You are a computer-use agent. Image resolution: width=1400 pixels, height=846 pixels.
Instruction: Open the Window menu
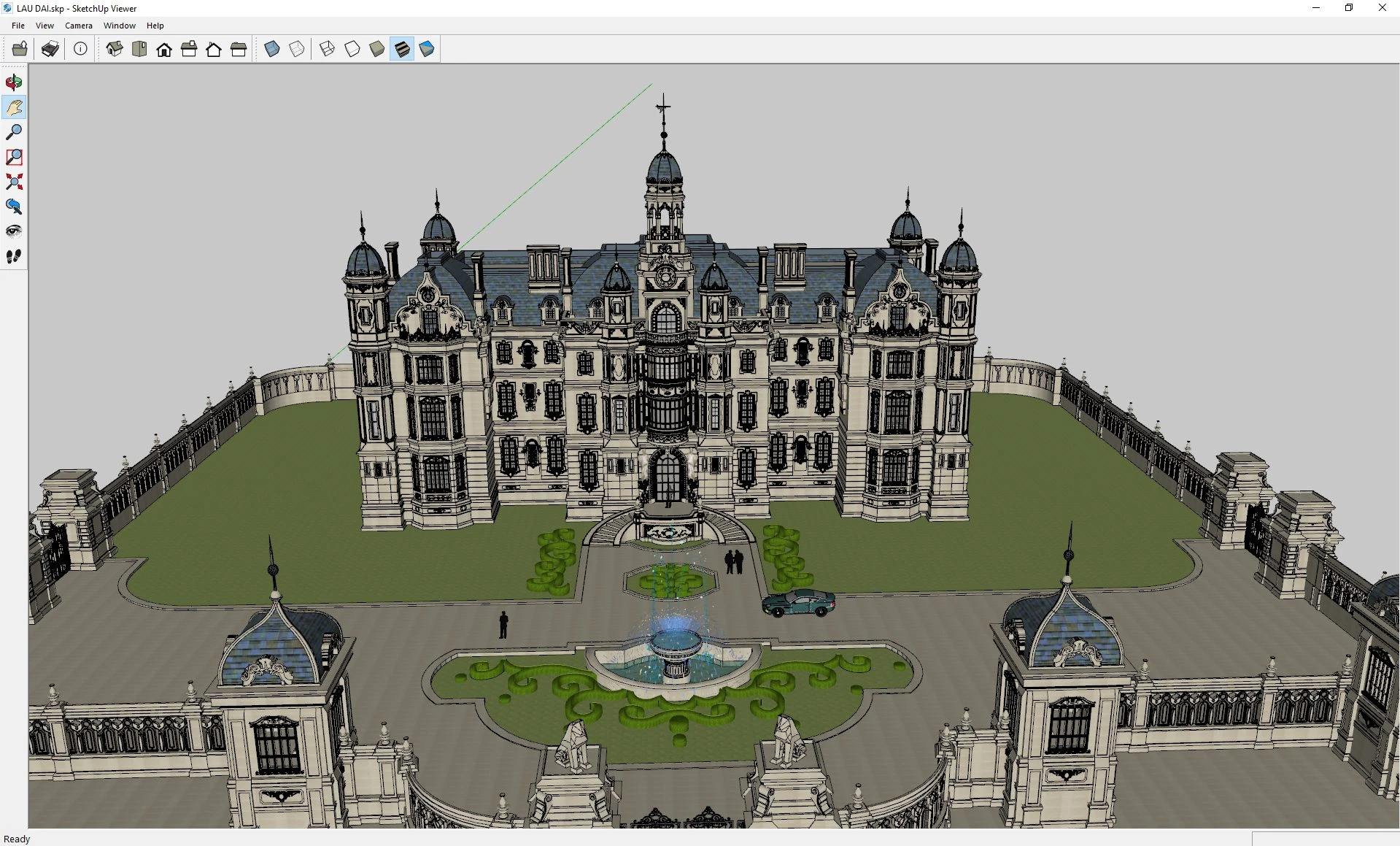(120, 25)
